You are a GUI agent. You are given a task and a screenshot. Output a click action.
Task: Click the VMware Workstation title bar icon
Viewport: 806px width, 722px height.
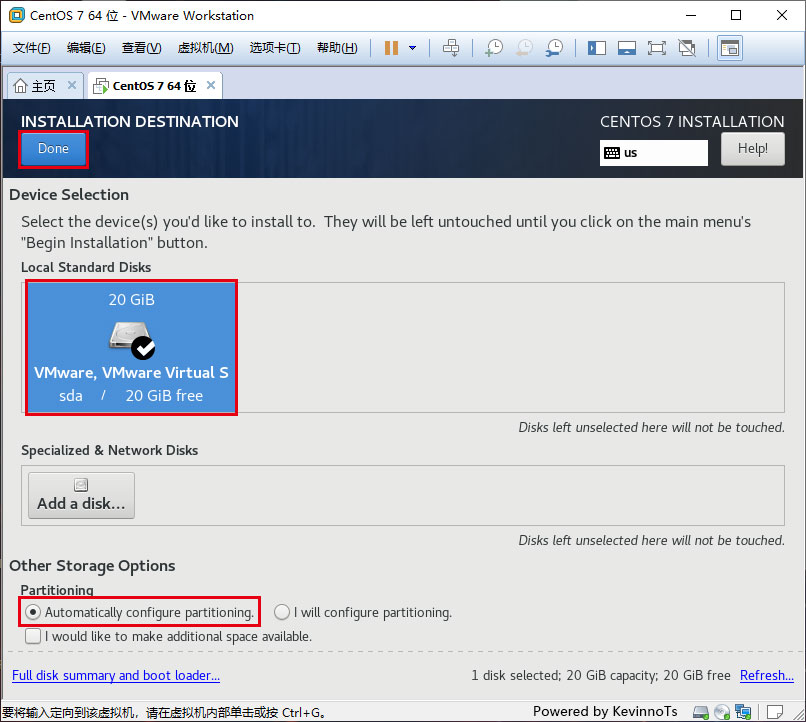pyautogui.click(x=17, y=15)
